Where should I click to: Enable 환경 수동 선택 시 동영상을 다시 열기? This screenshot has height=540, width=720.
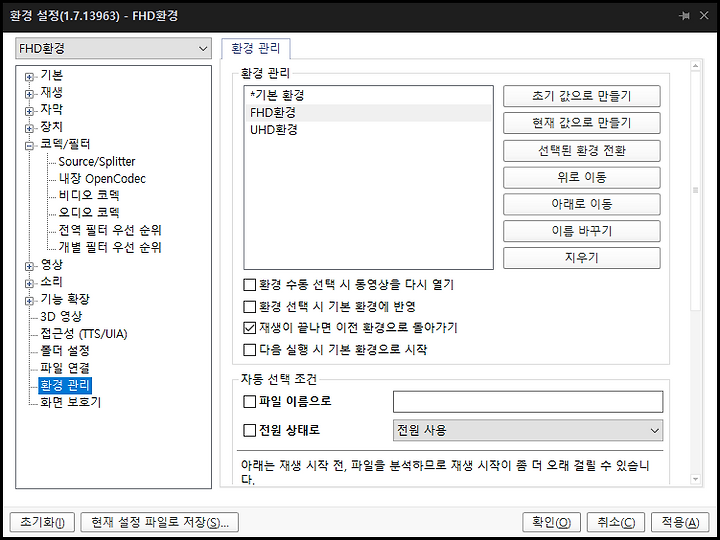(x=249, y=285)
